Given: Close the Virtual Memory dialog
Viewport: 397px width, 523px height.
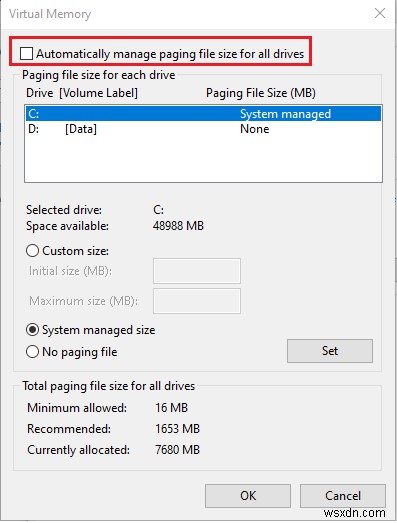Looking at the screenshot, I should (x=380, y=14).
